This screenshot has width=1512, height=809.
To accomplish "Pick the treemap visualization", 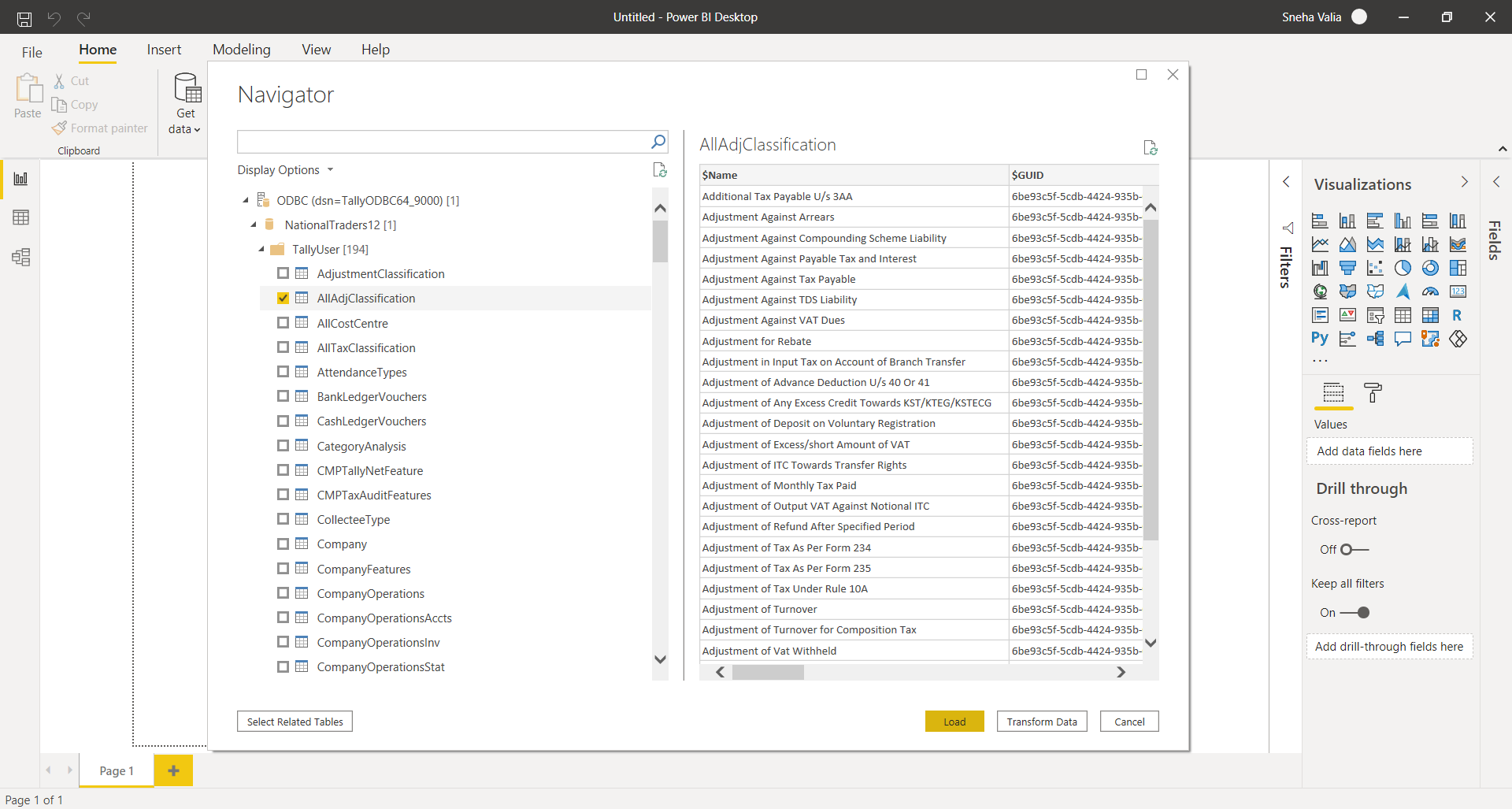I will point(1458,268).
